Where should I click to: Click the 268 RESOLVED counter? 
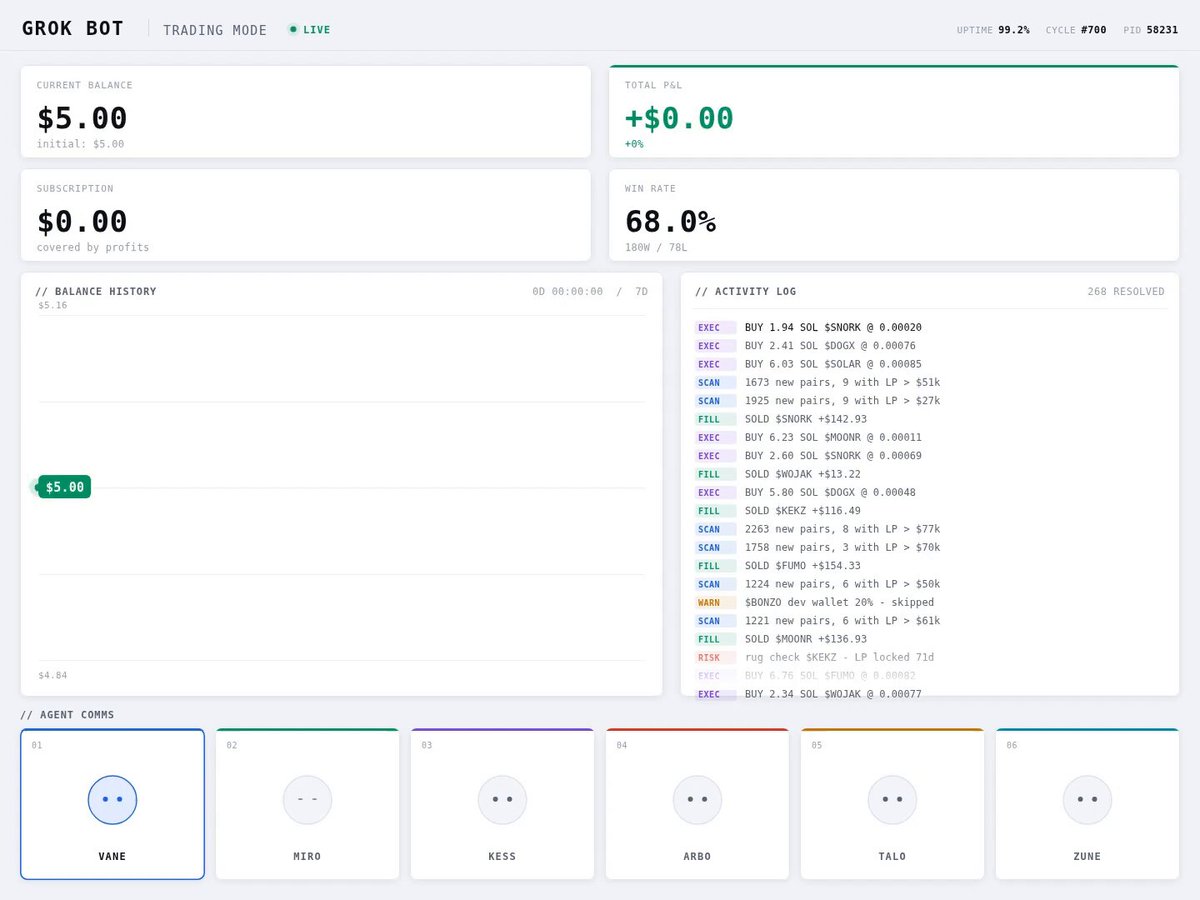pyautogui.click(x=1126, y=292)
